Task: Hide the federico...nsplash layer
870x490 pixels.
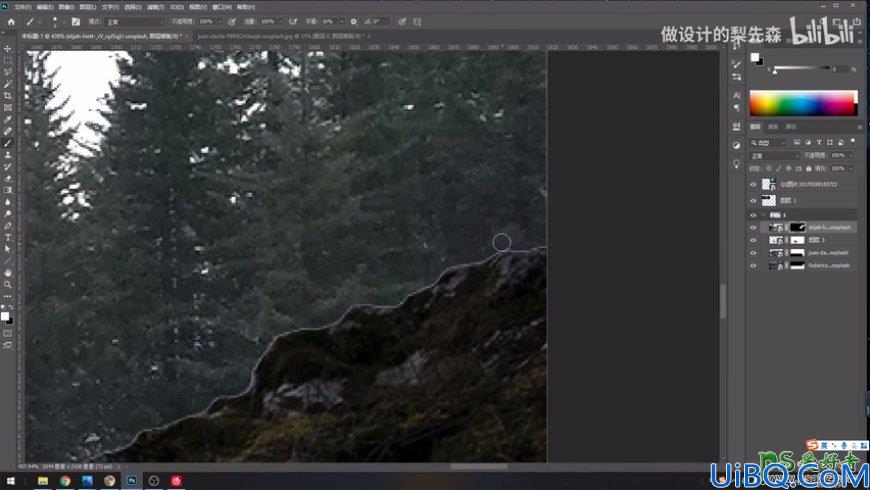Action: click(x=753, y=266)
